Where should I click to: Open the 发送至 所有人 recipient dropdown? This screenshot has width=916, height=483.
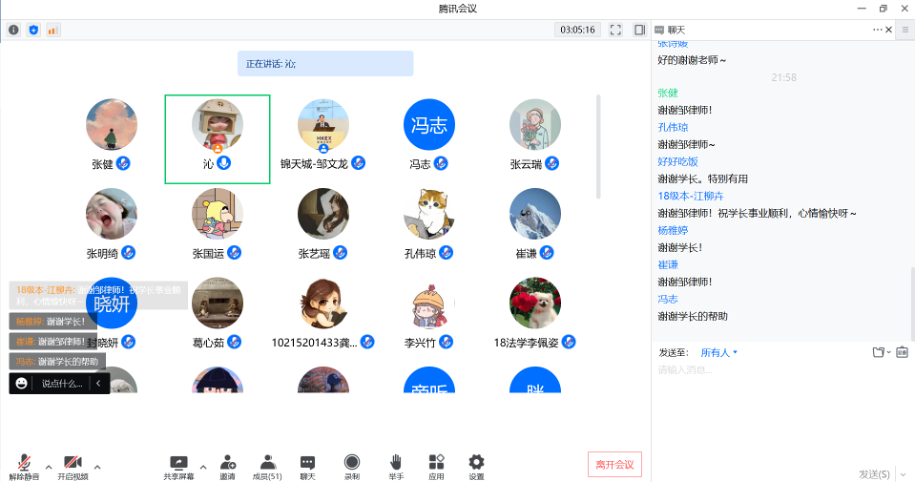718,352
